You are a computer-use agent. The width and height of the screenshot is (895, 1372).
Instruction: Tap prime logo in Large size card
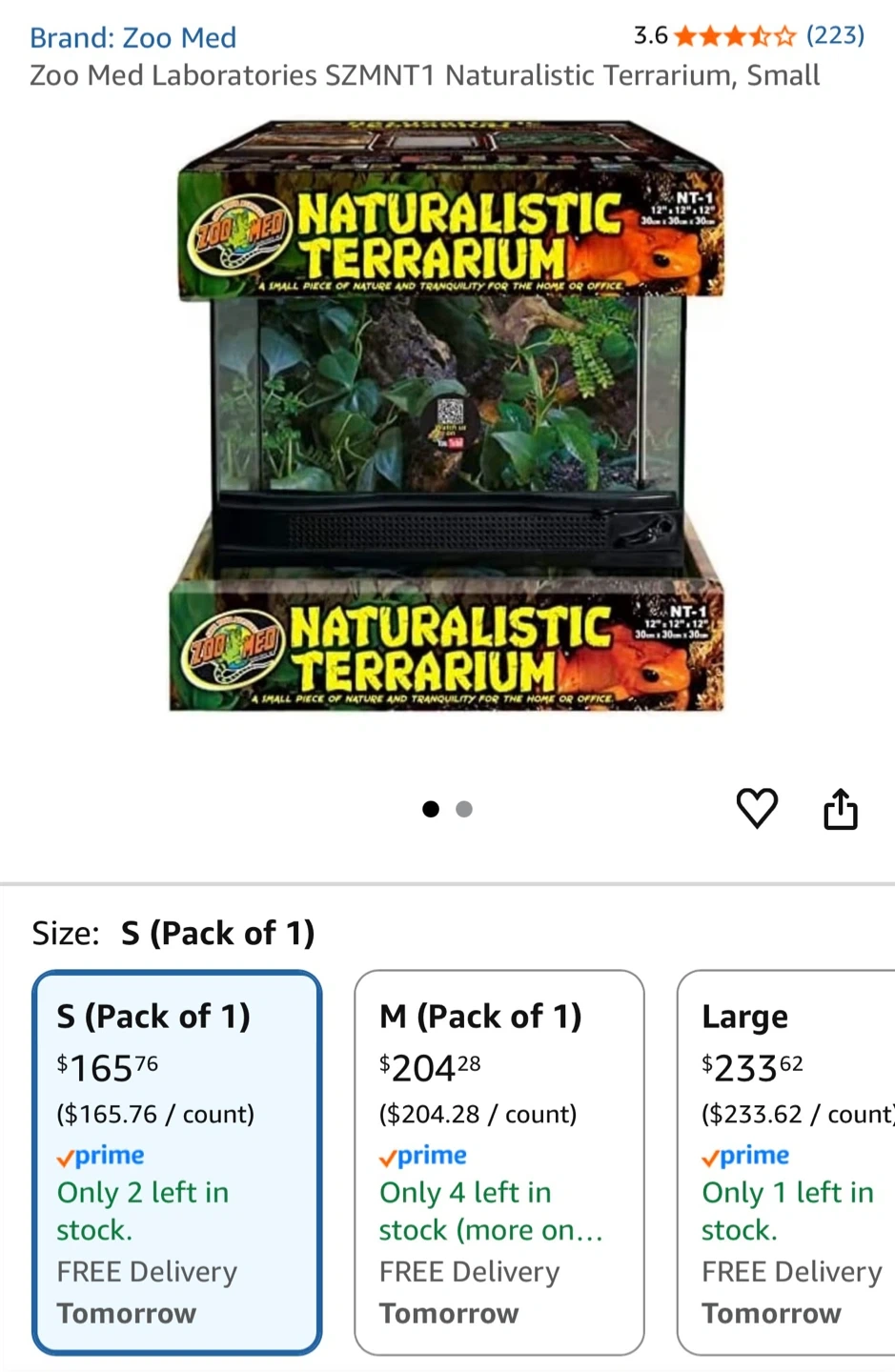745,1156
